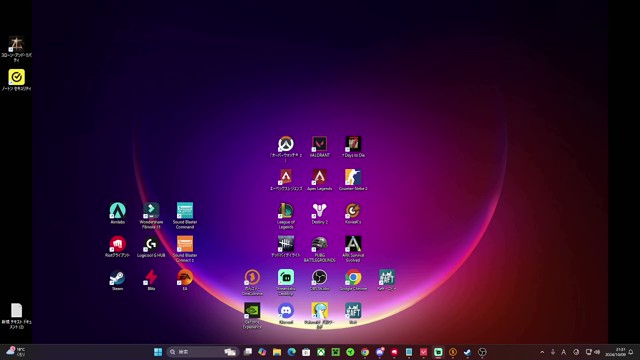
Task: Open Chrome from the taskbar
Action: 365,352
